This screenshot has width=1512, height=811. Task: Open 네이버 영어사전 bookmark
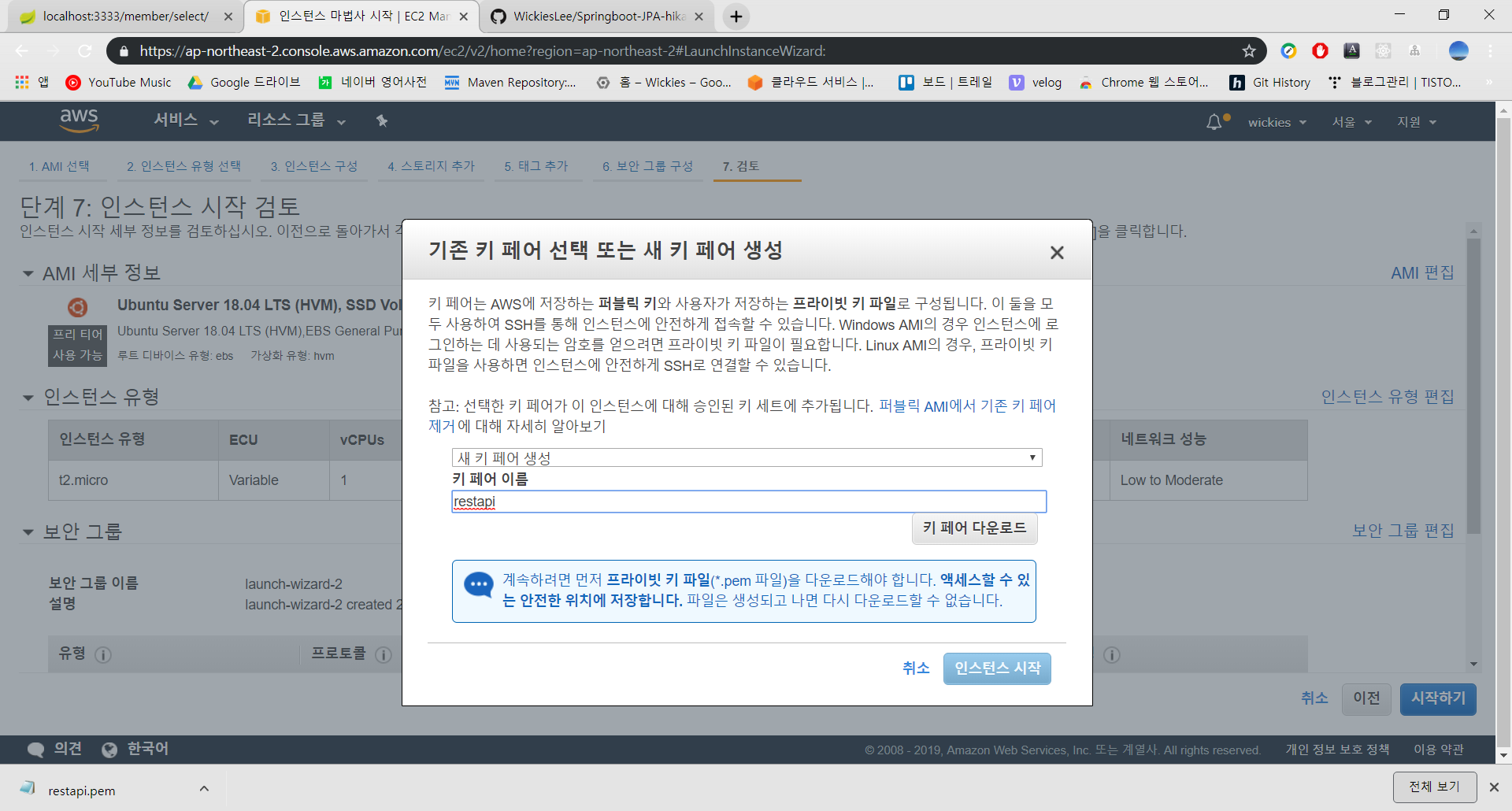coord(372,83)
